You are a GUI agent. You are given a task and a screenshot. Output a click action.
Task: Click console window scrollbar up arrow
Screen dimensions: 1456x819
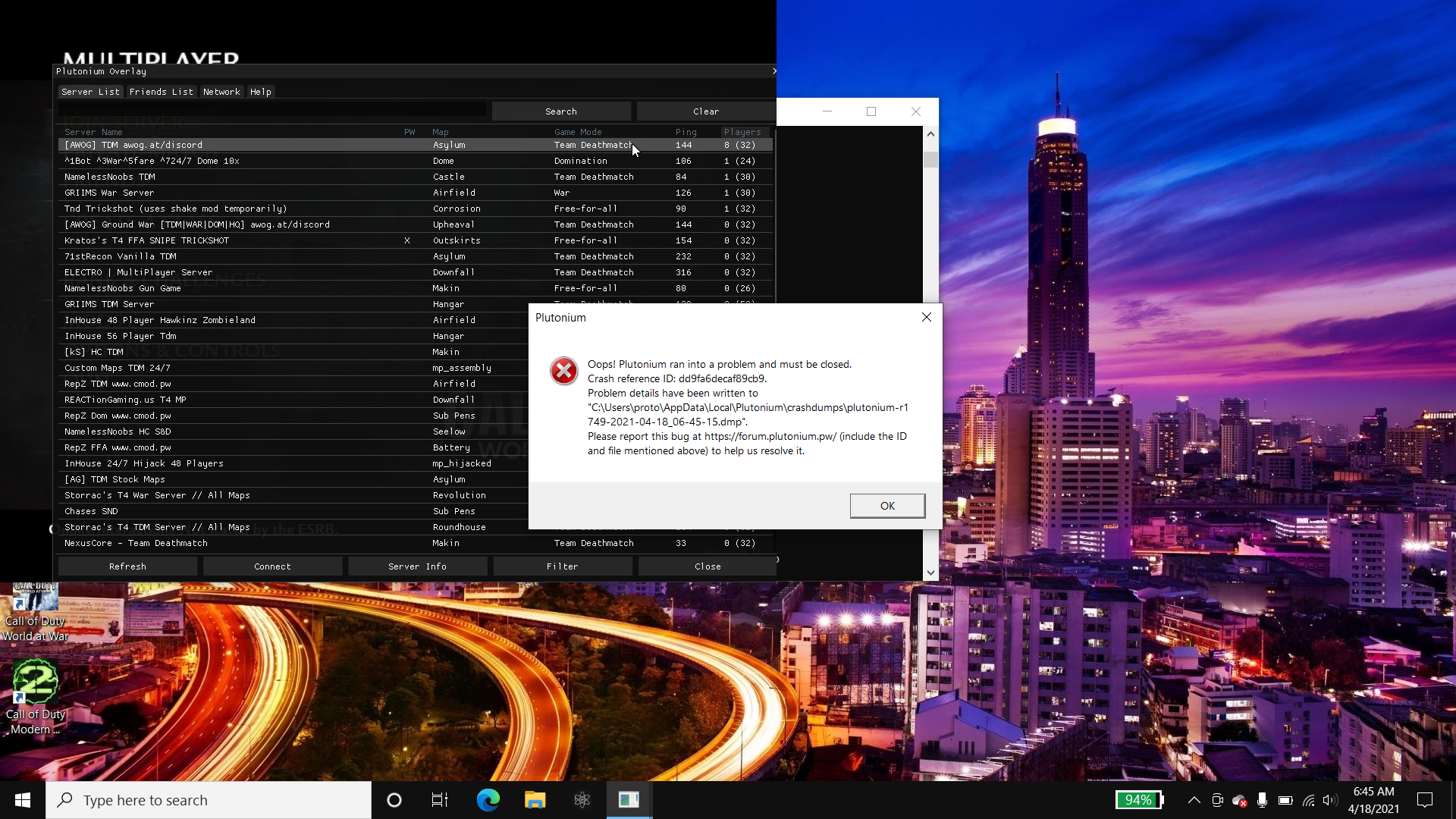click(930, 133)
